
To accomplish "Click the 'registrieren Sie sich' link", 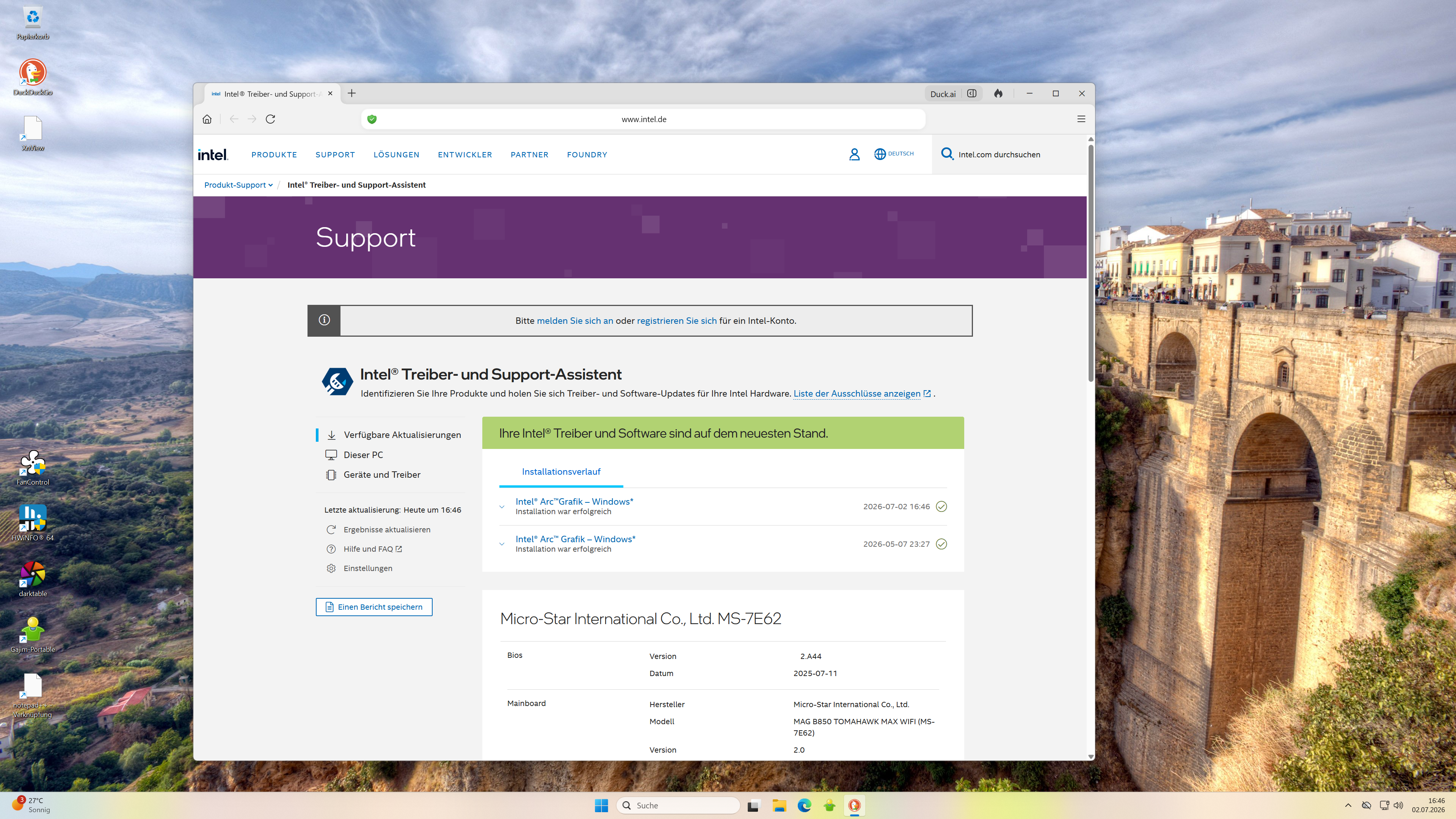I will point(676,320).
